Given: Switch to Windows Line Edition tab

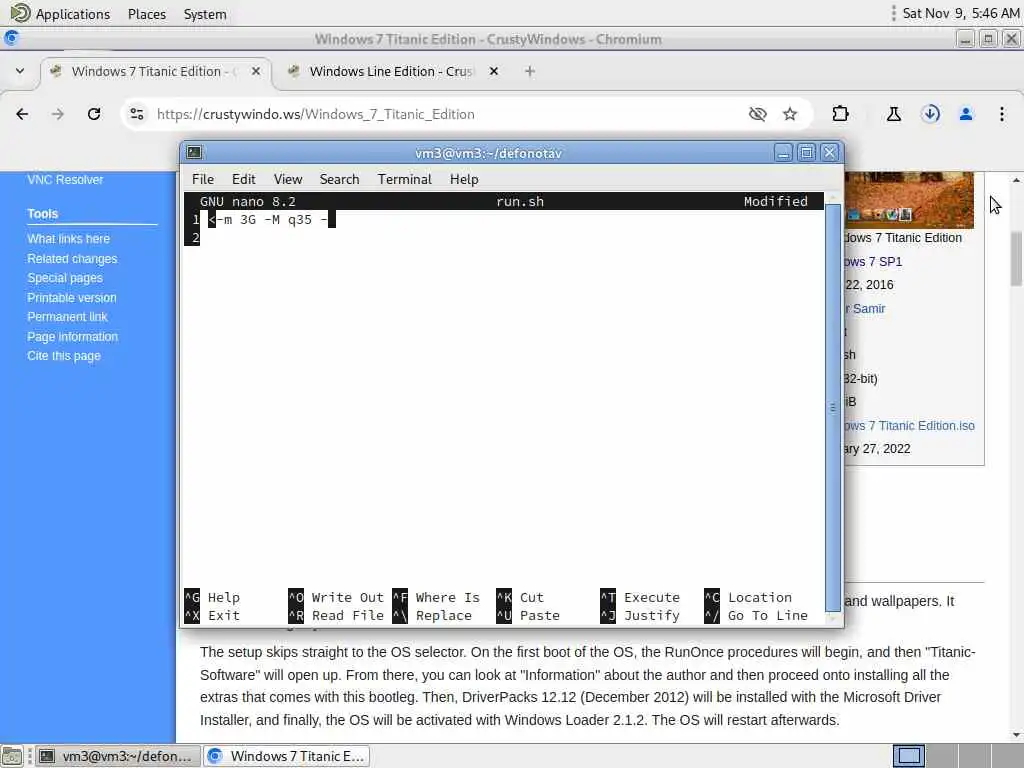Looking at the screenshot, I should point(391,71).
